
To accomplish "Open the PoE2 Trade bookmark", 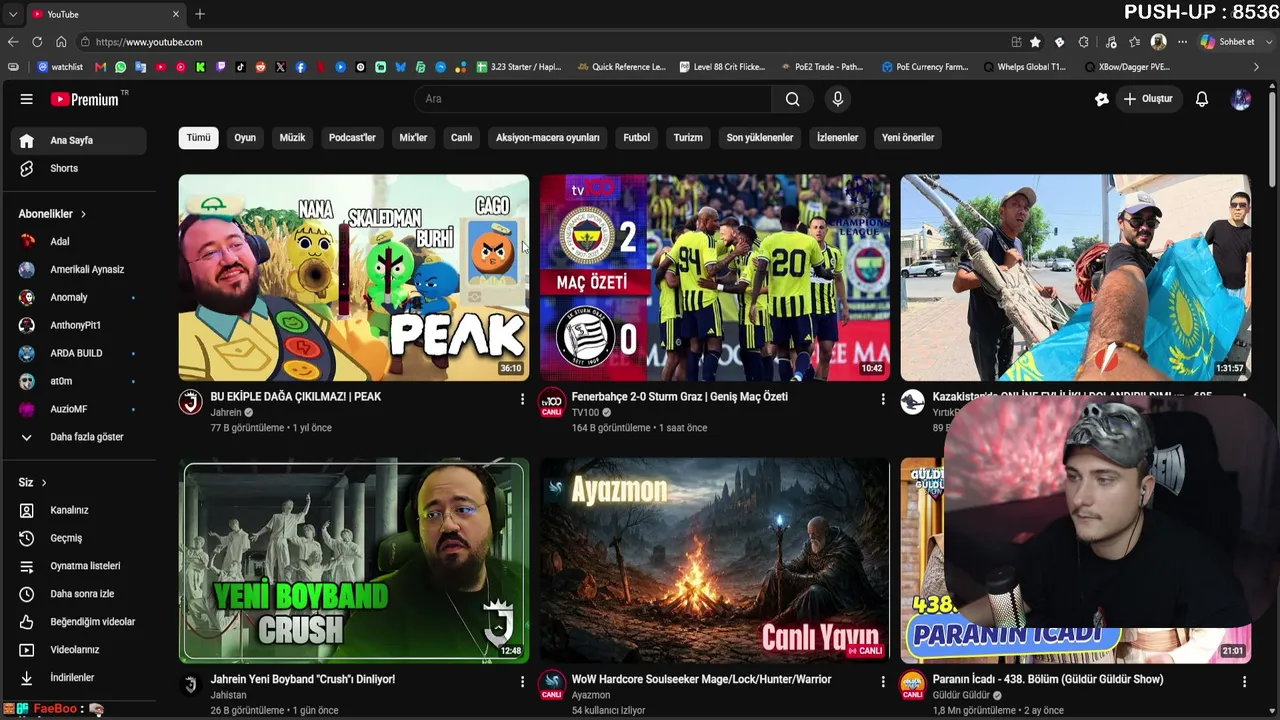I will [x=821, y=67].
